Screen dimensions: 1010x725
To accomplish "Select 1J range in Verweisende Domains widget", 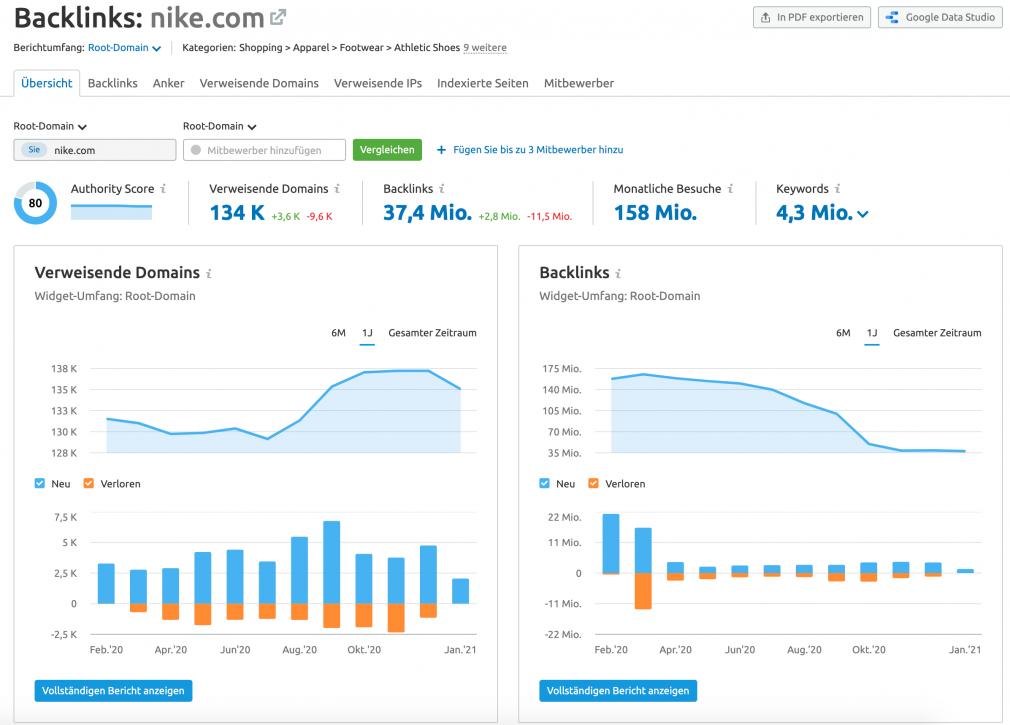I will point(367,333).
